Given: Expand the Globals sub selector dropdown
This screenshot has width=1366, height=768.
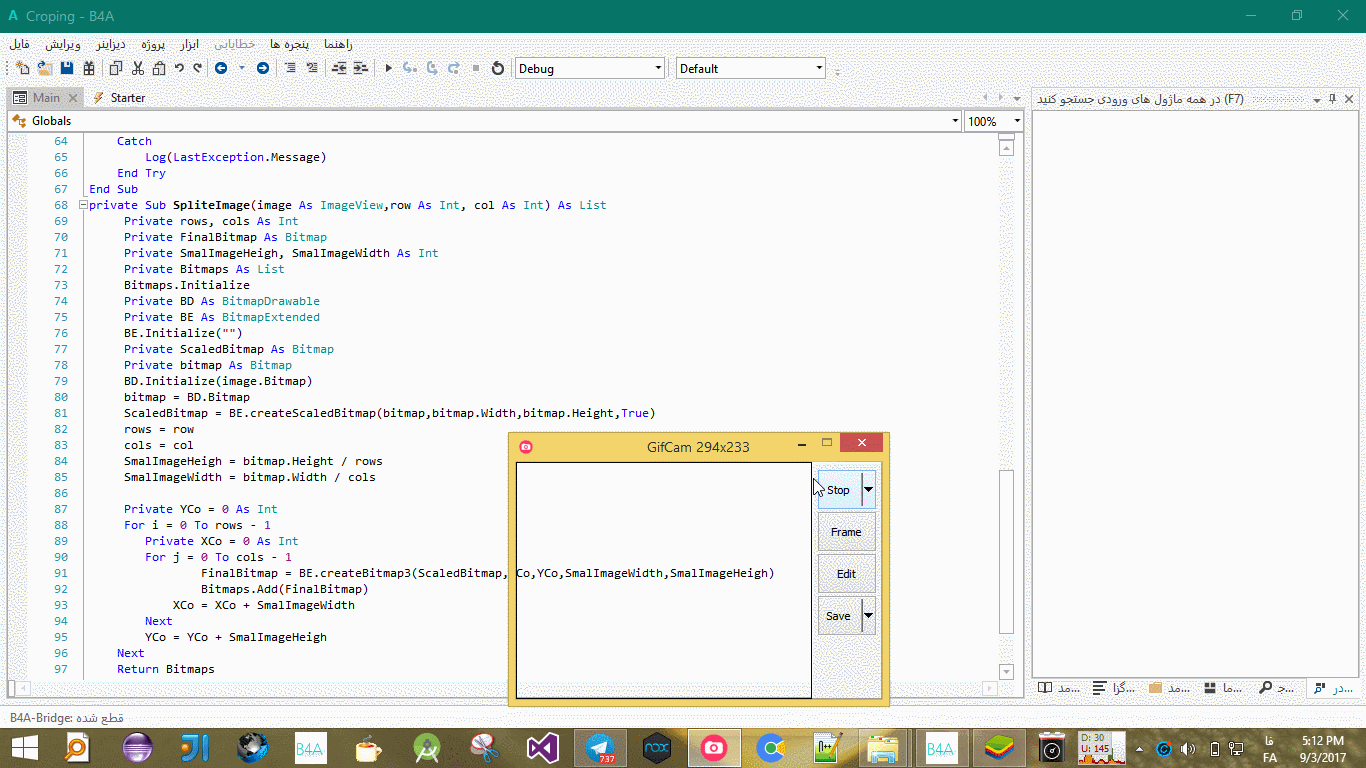Looking at the screenshot, I should [x=955, y=121].
